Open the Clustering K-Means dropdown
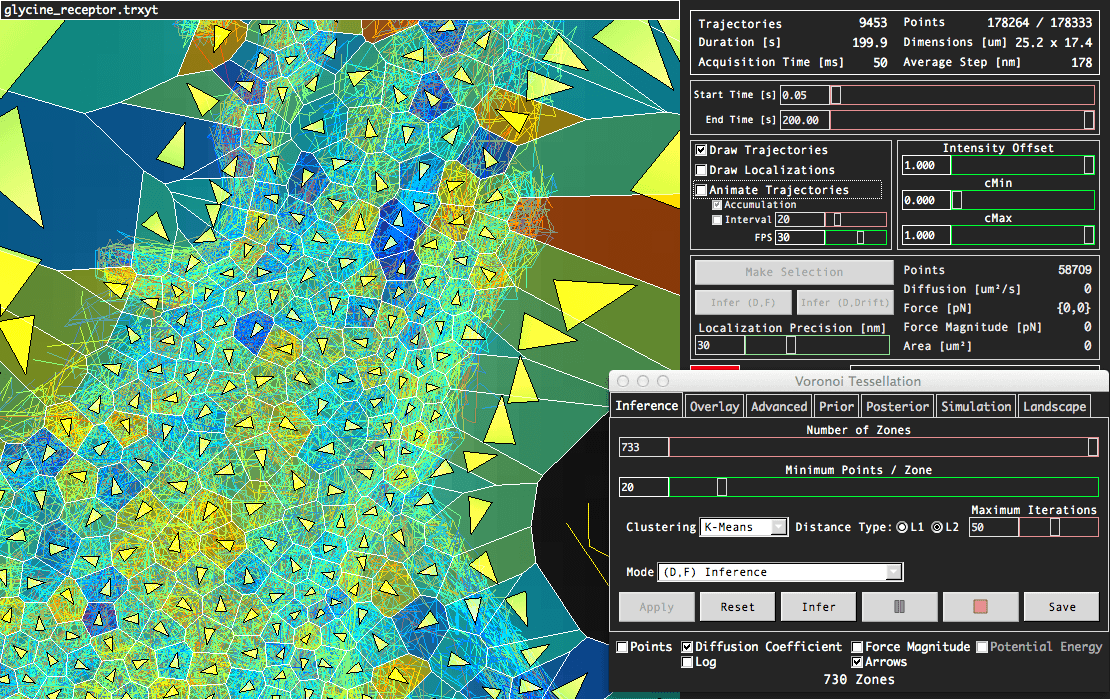Viewport: 1110px width, 699px height. [743, 527]
